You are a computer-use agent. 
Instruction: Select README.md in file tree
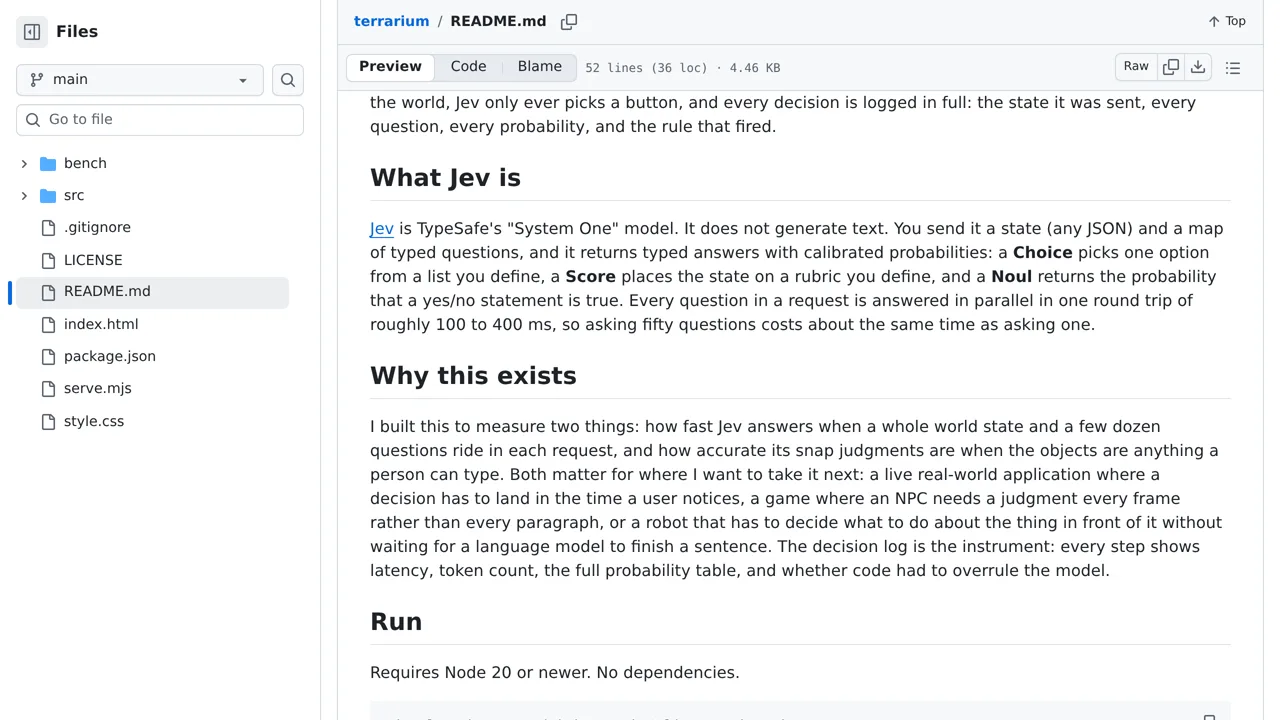point(107,291)
